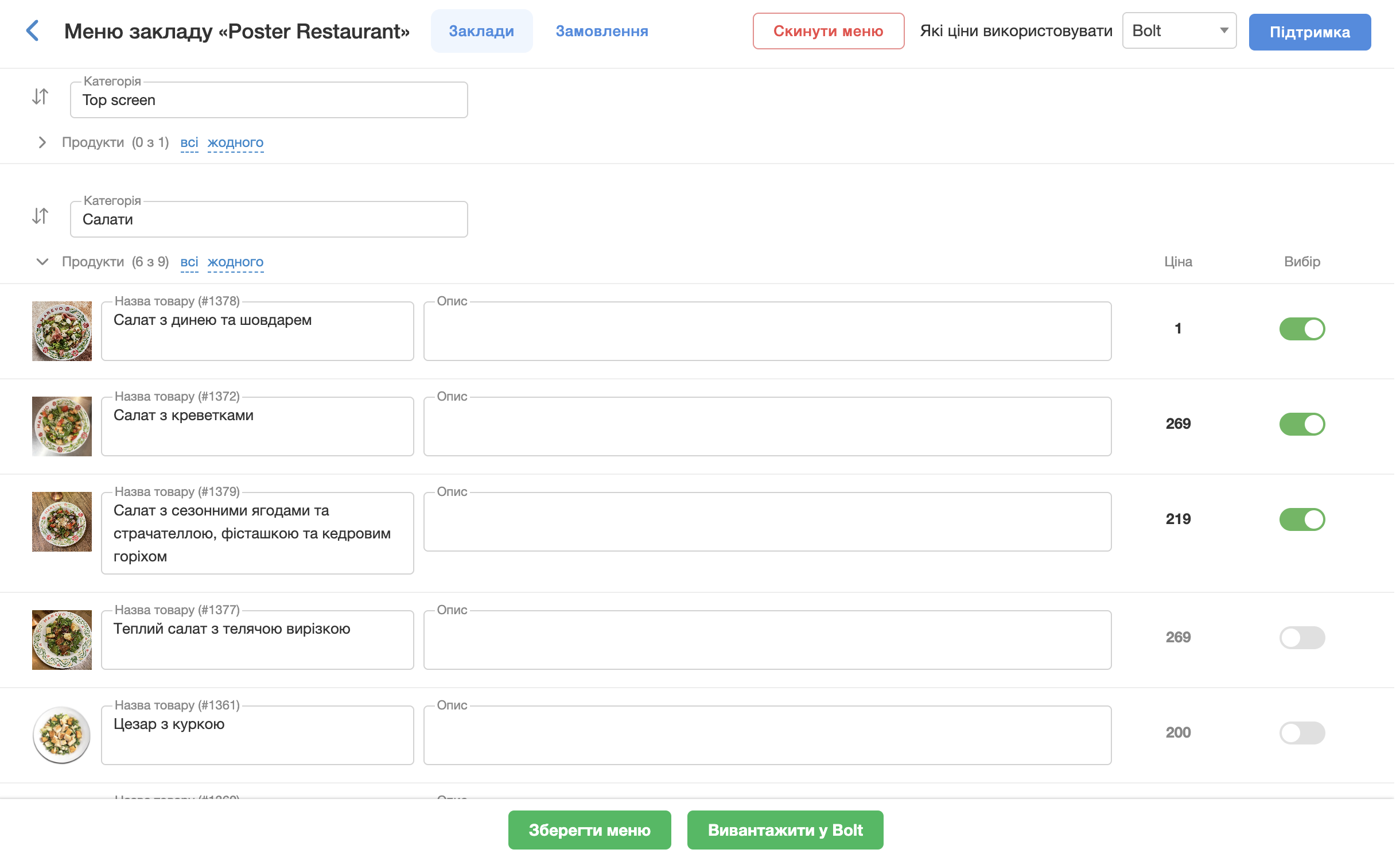Open the Bolt prices dropdown
This screenshot has width=1400, height=861.
[x=1179, y=31]
